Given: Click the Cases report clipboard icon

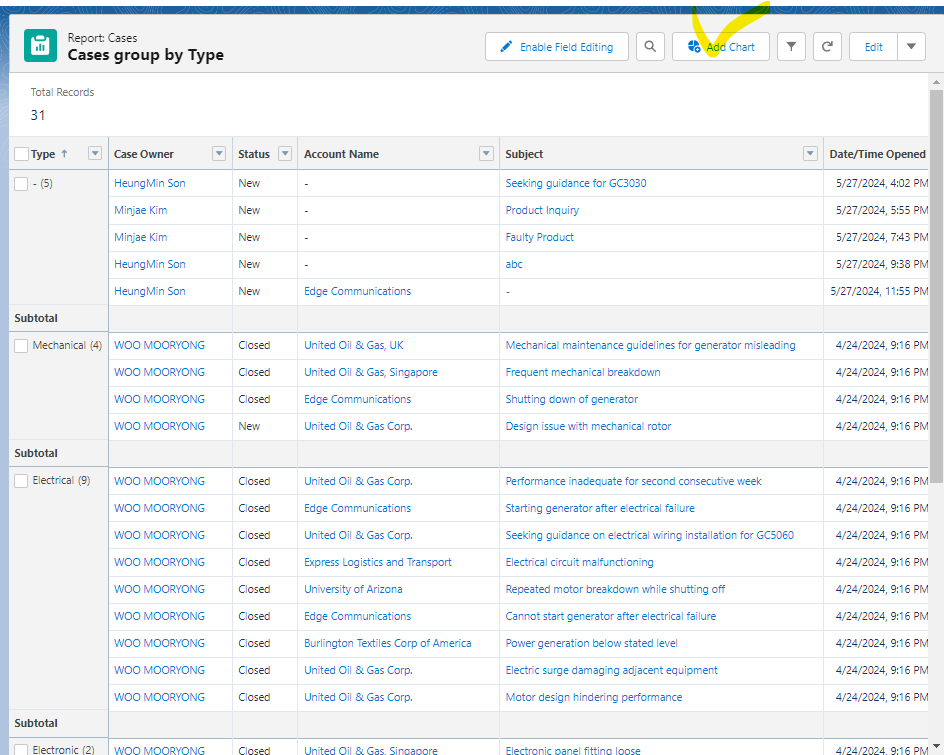Looking at the screenshot, I should pos(40,46).
